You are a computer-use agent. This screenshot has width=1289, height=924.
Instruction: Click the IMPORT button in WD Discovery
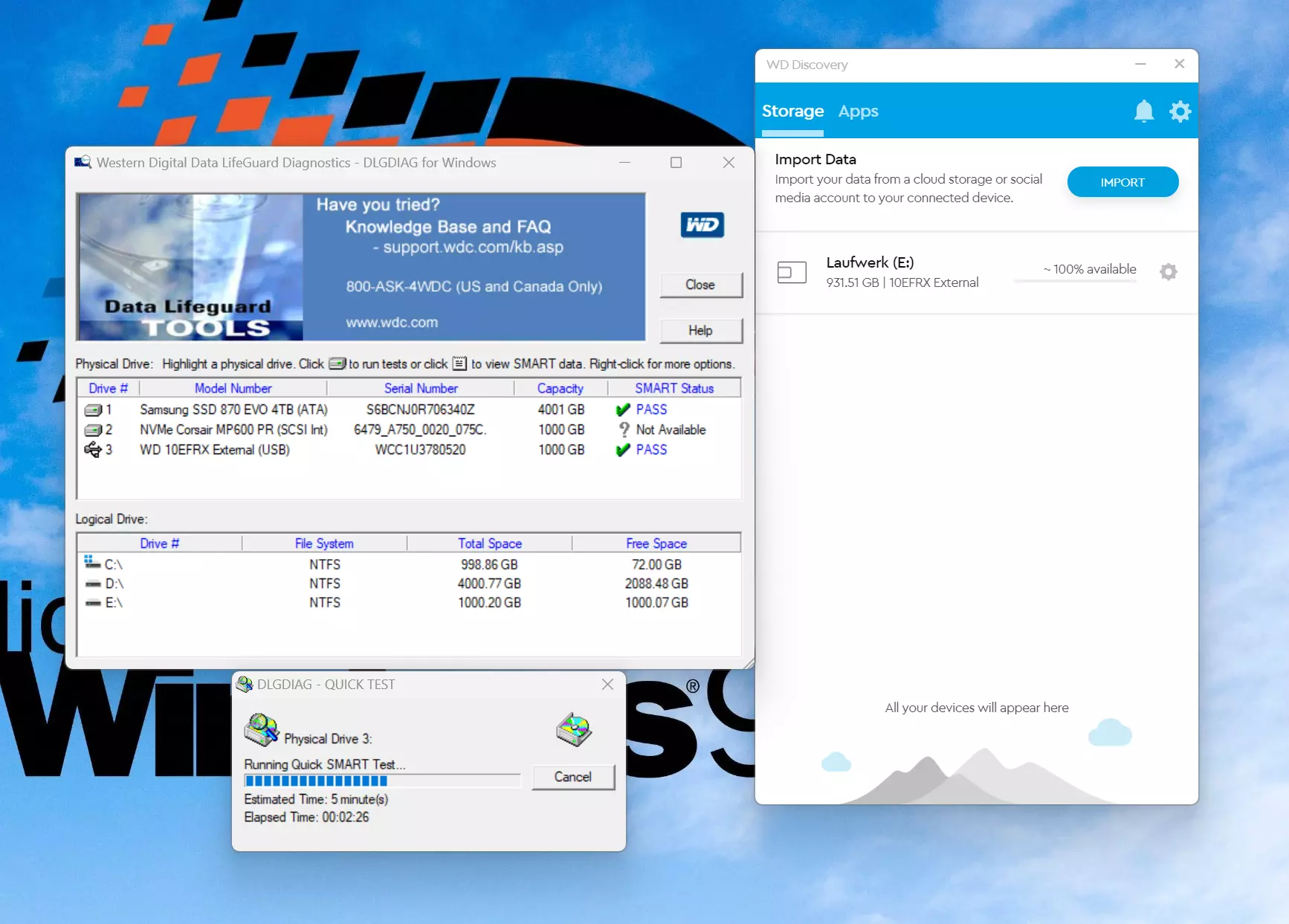click(1122, 182)
